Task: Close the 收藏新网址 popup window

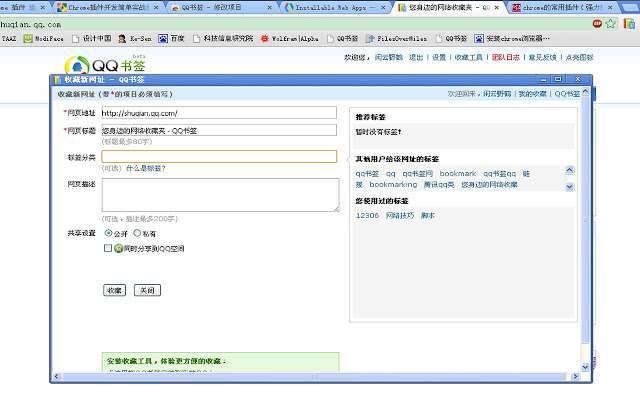Action: (x=578, y=79)
